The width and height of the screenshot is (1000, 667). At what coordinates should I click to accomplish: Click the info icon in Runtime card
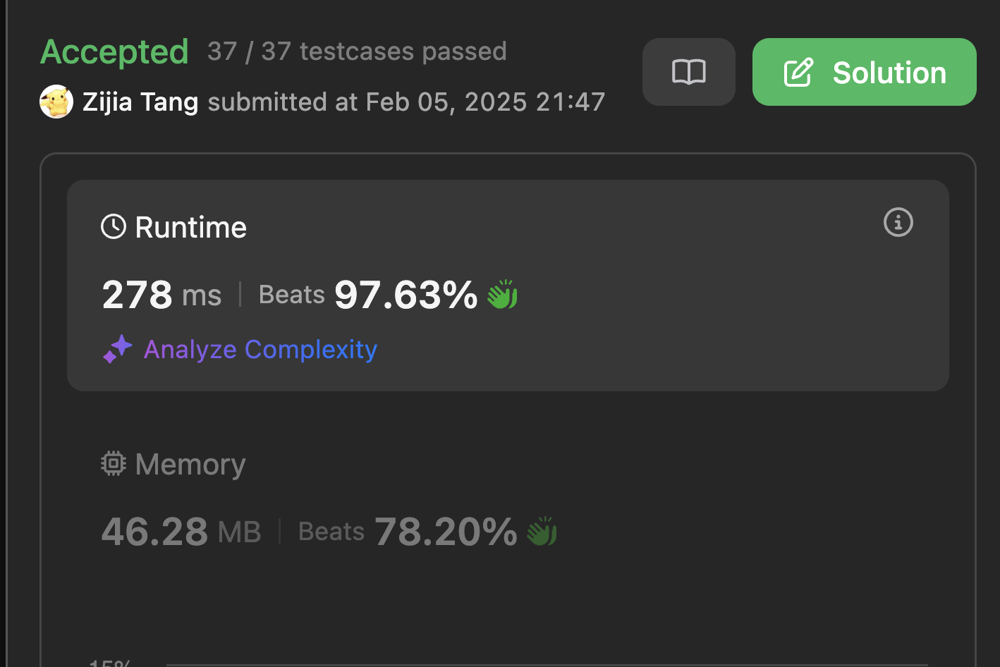[898, 222]
